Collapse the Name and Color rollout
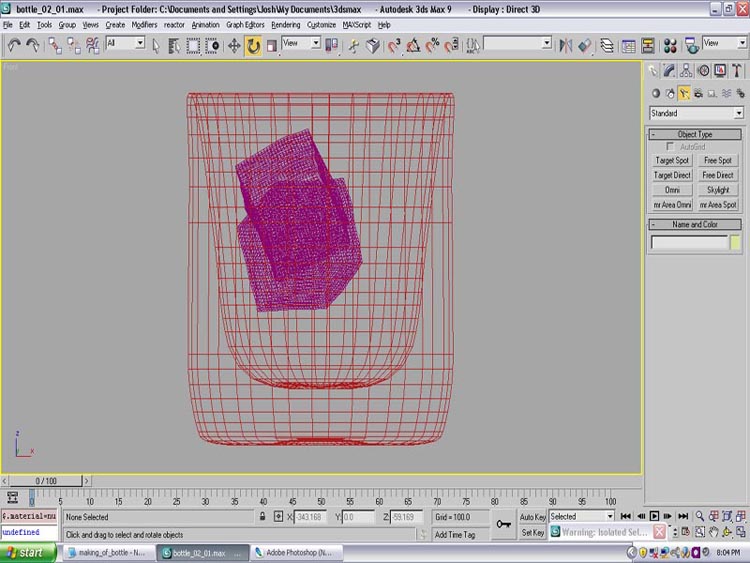 (695, 225)
